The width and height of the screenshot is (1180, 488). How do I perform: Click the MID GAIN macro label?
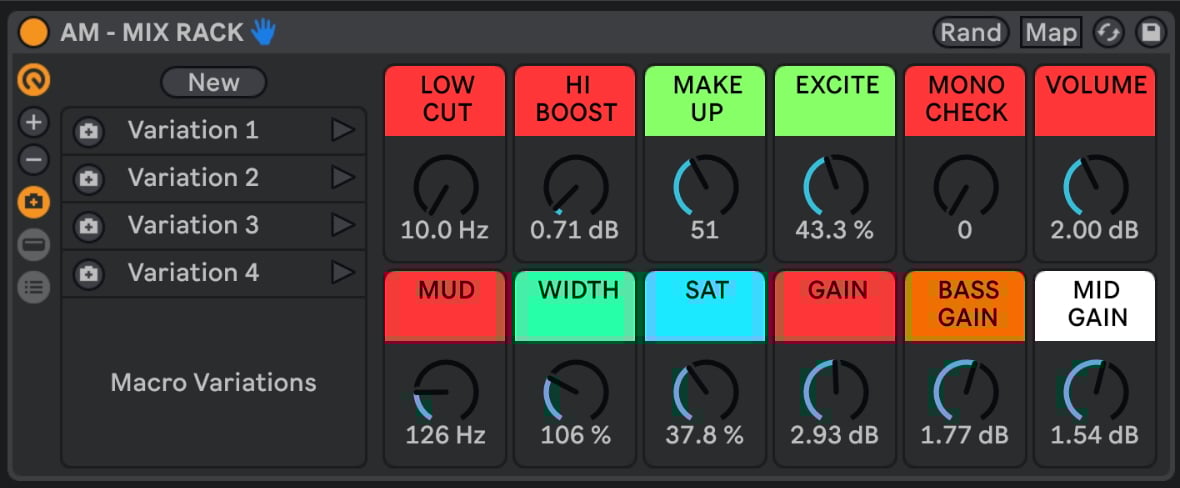pyautogui.click(x=1095, y=307)
